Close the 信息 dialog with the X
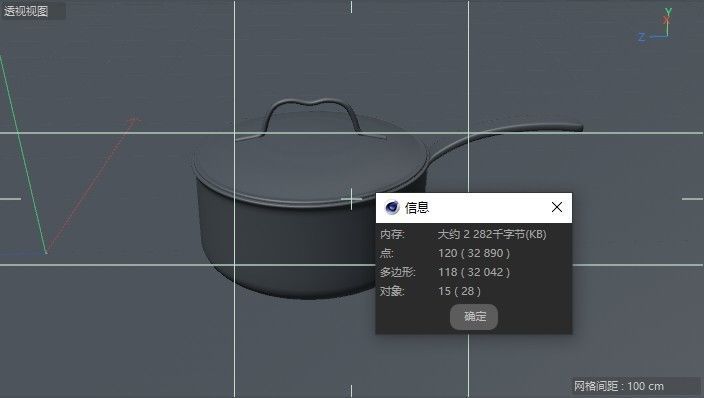Viewport: 704px width, 398px height. tap(557, 207)
